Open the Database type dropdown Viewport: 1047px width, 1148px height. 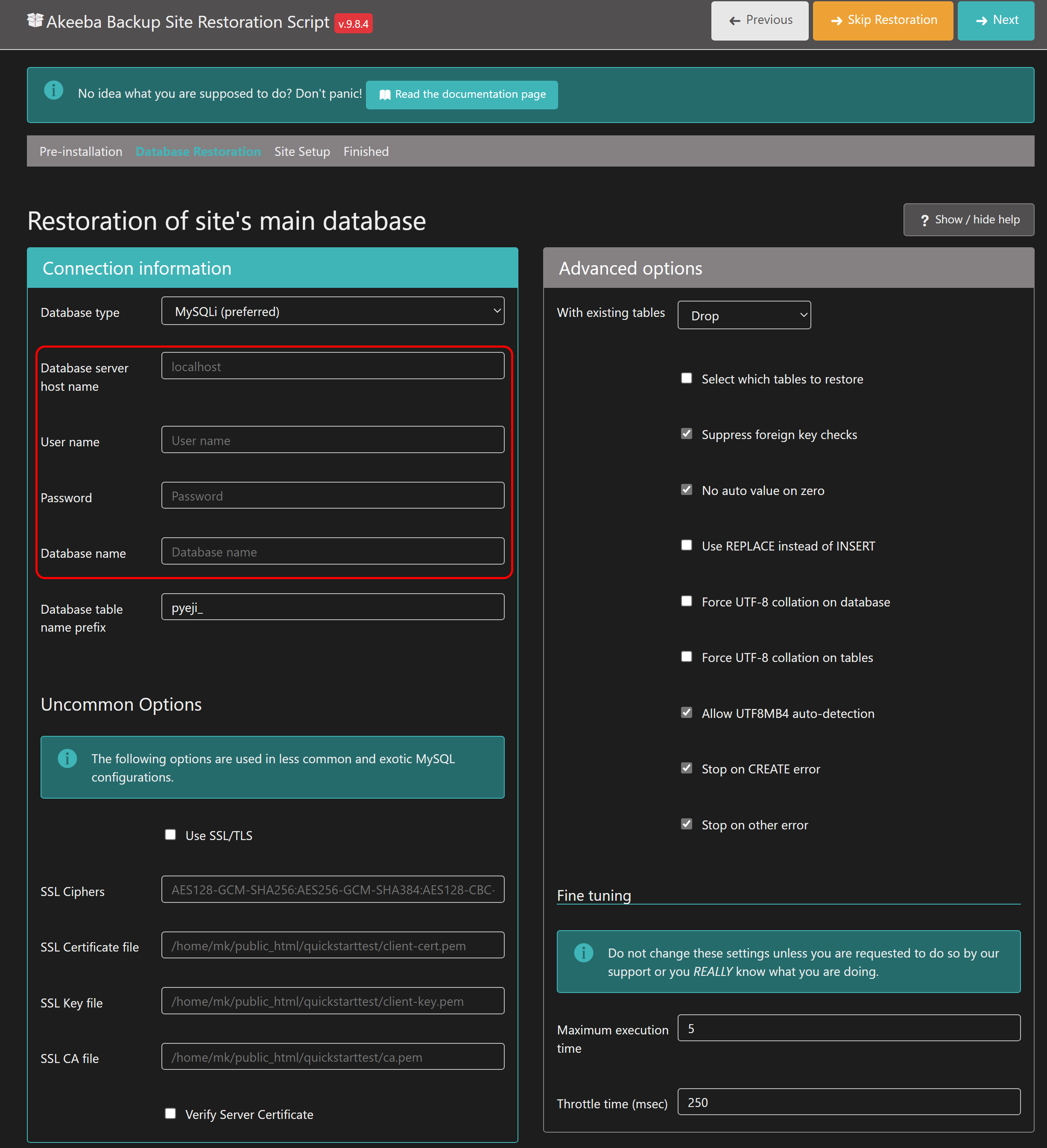click(333, 311)
